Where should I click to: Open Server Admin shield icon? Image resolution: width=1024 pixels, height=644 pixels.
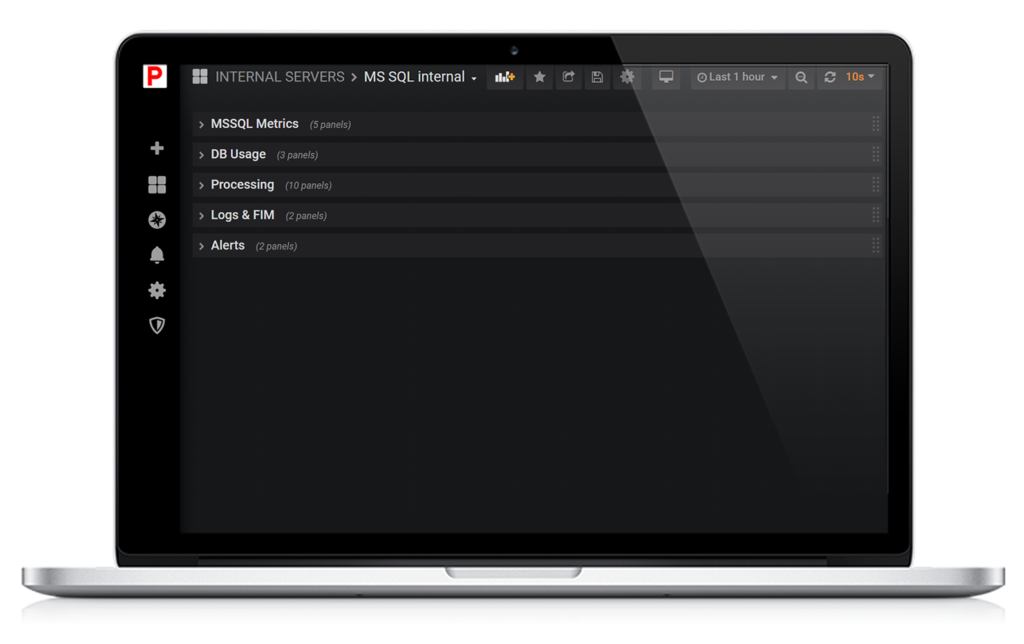click(157, 325)
